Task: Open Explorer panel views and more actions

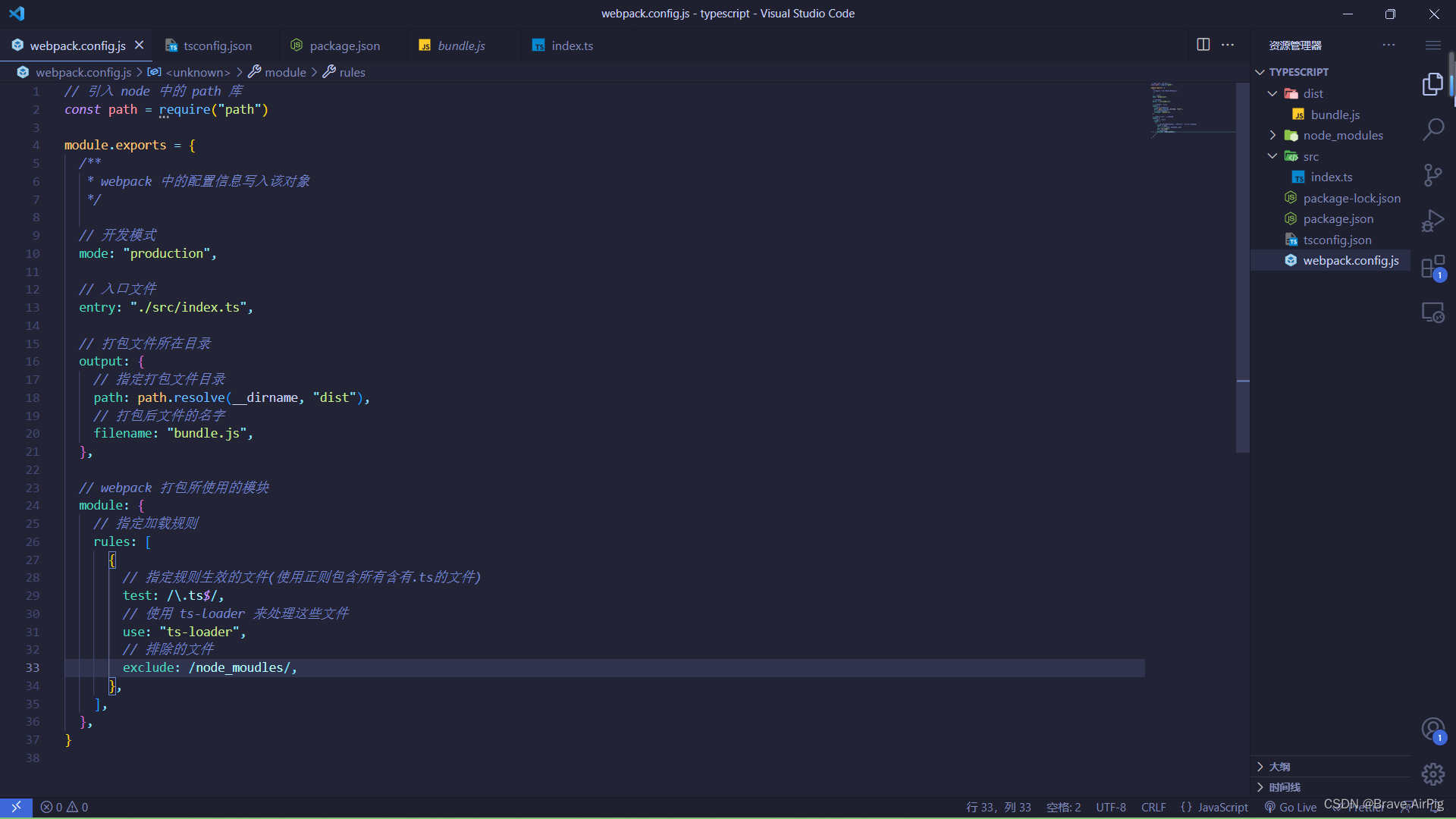Action: point(1389,45)
